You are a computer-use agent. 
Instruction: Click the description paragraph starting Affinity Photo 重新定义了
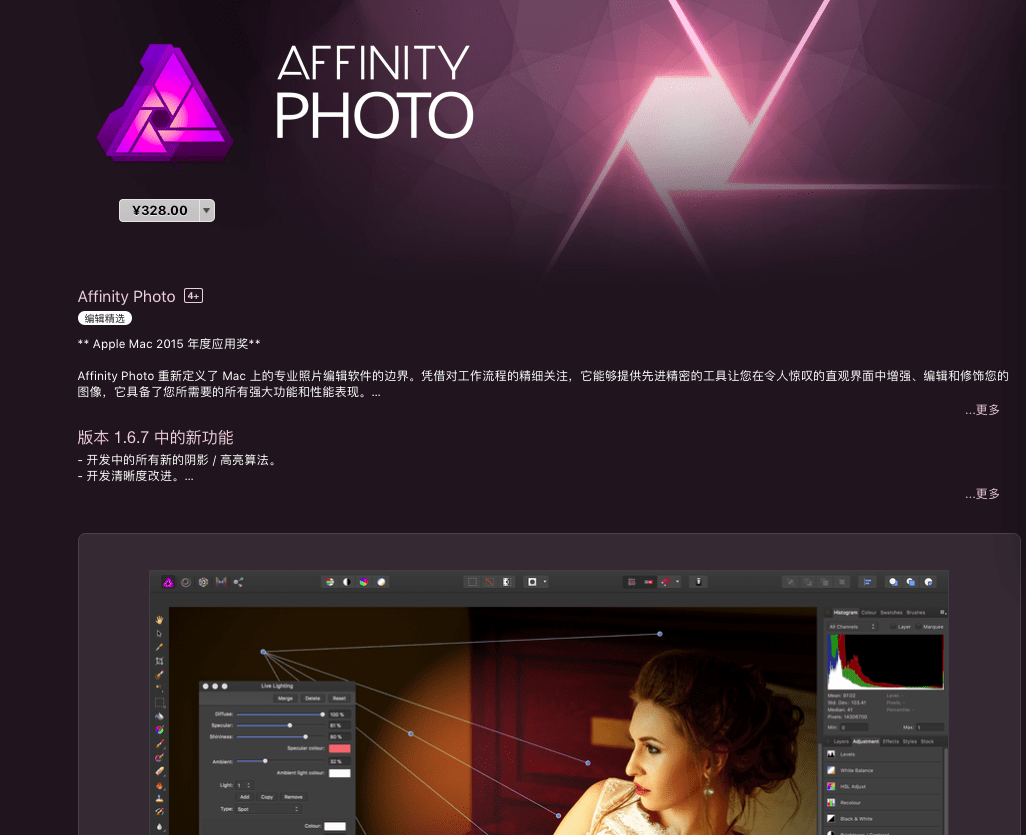click(543, 384)
